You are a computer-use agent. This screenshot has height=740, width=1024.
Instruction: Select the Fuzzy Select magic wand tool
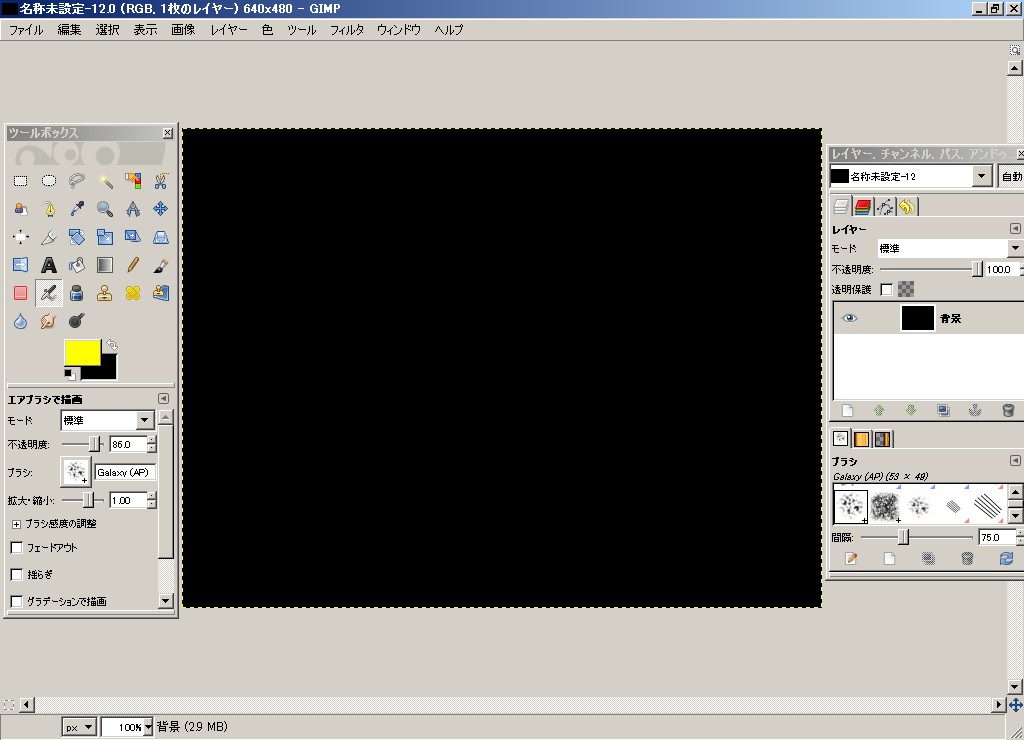104,181
